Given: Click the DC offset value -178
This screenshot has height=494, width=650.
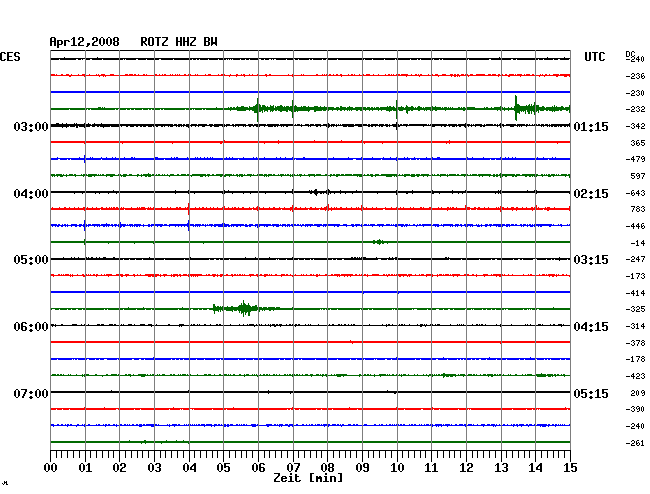Looking at the screenshot, I should tap(635, 359).
